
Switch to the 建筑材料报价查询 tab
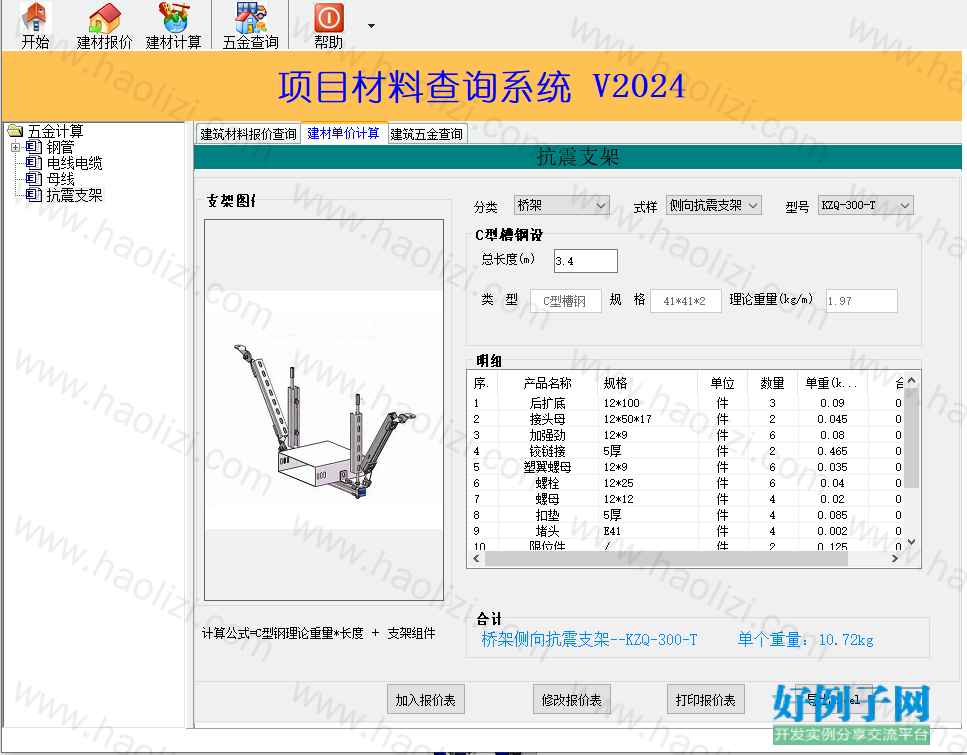[248, 134]
